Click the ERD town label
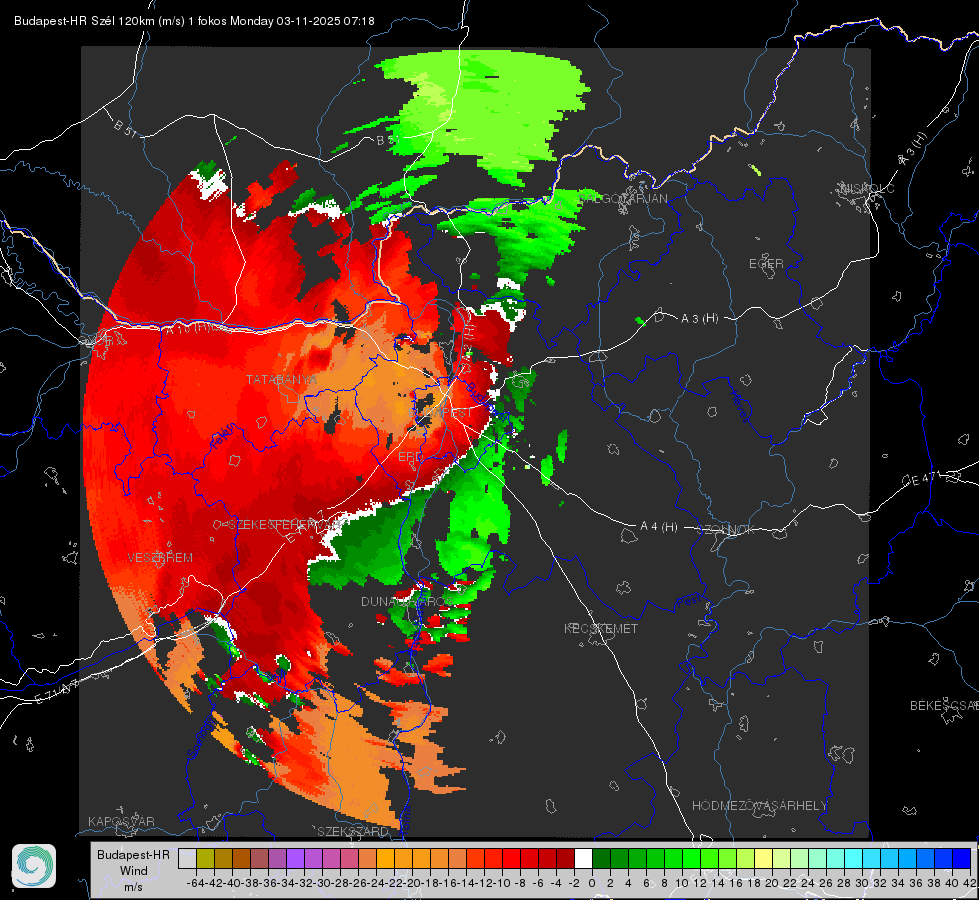 coord(410,457)
